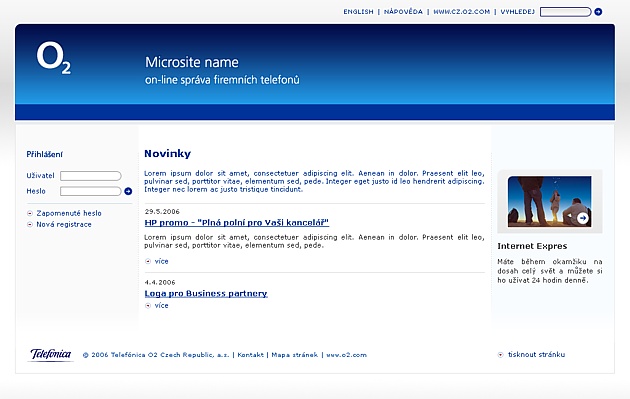The image size is (630, 399).
Task: Click on-line správa firemních telefonů subtitle
Action: pos(222,80)
